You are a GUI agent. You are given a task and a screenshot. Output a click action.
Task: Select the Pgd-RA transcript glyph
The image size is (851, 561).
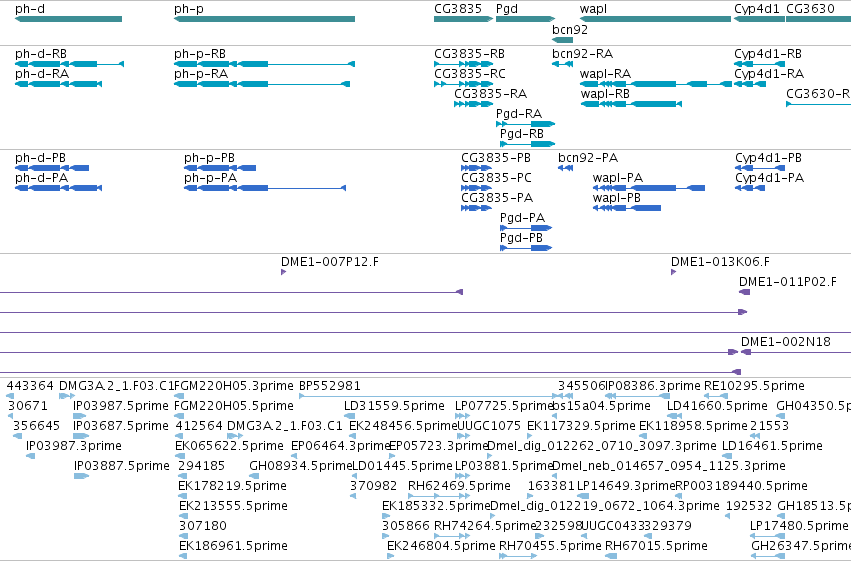[x=525, y=124]
